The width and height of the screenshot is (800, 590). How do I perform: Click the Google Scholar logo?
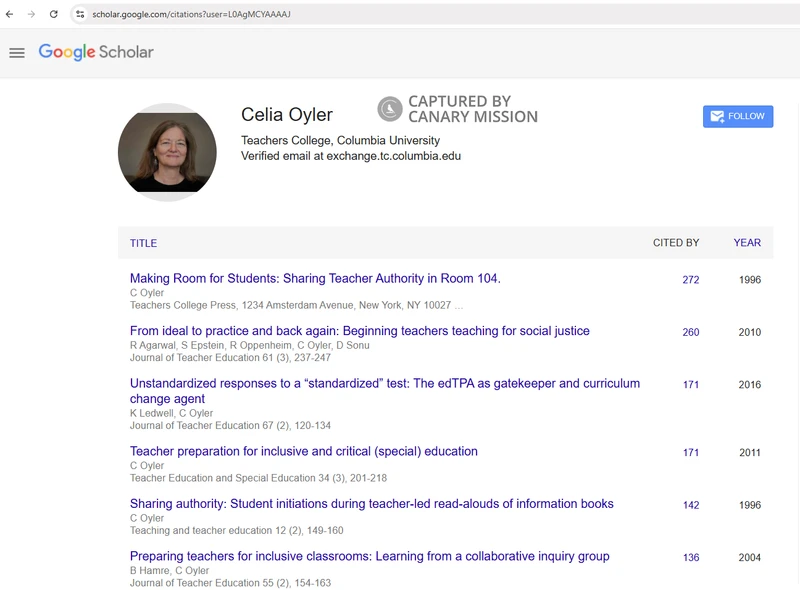(96, 52)
